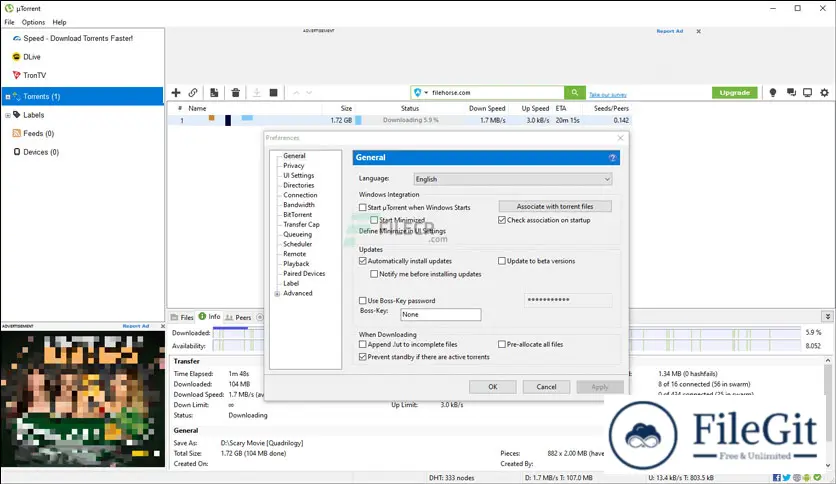Click the shield search provider icon
Screen dimensions: 836x484
click(x=418, y=93)
